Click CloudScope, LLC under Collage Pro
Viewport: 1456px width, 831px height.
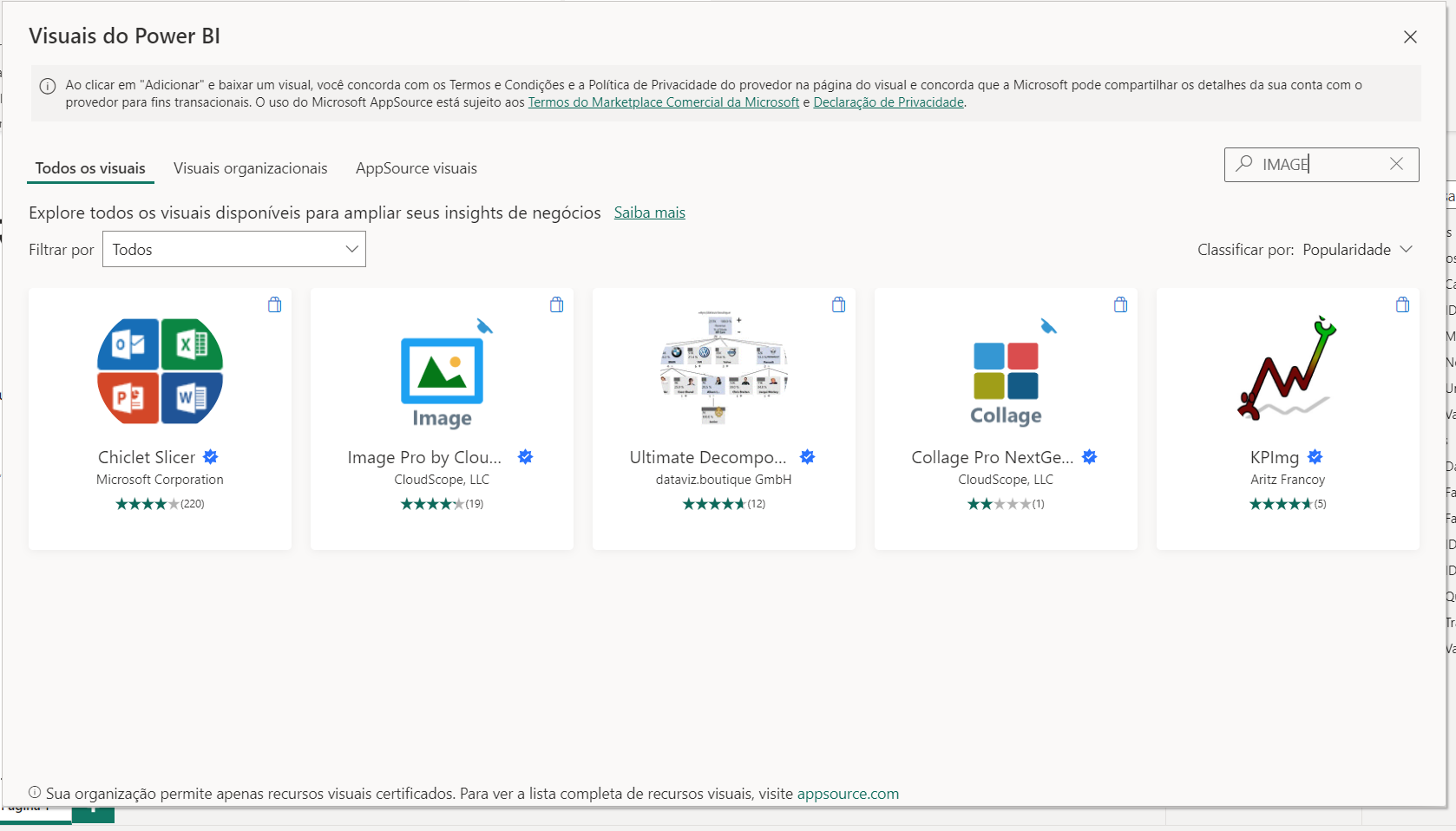point(1006,480)
